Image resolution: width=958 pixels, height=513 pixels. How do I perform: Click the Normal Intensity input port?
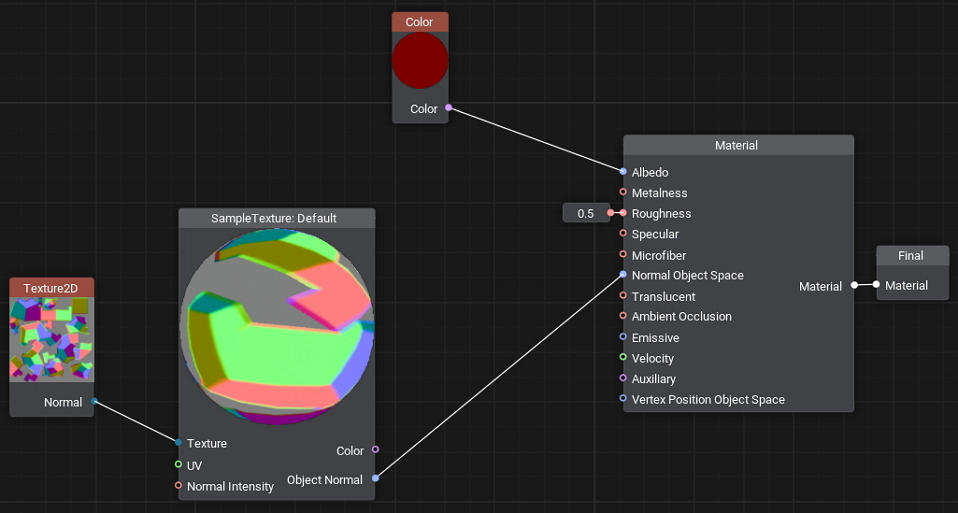tap(178, 486)
